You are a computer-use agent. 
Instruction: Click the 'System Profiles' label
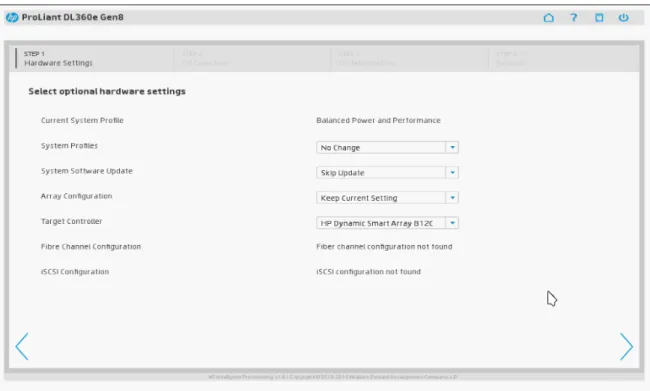(69, 146)
